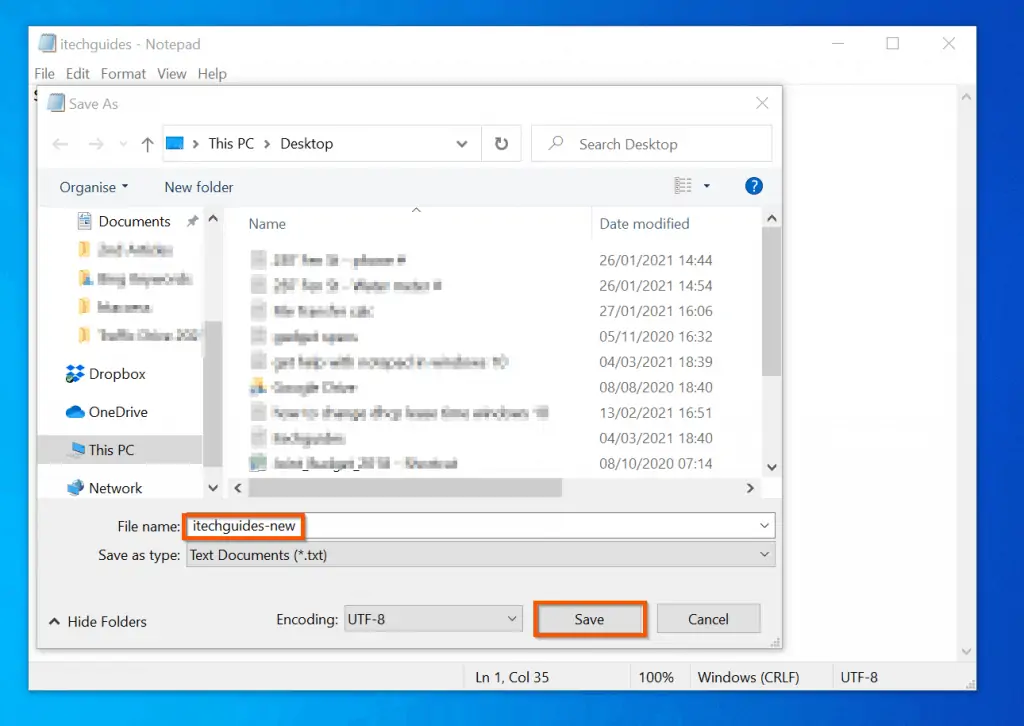Open Notepad Help menu
1024x726 pixels.
(x=212, y=74)
